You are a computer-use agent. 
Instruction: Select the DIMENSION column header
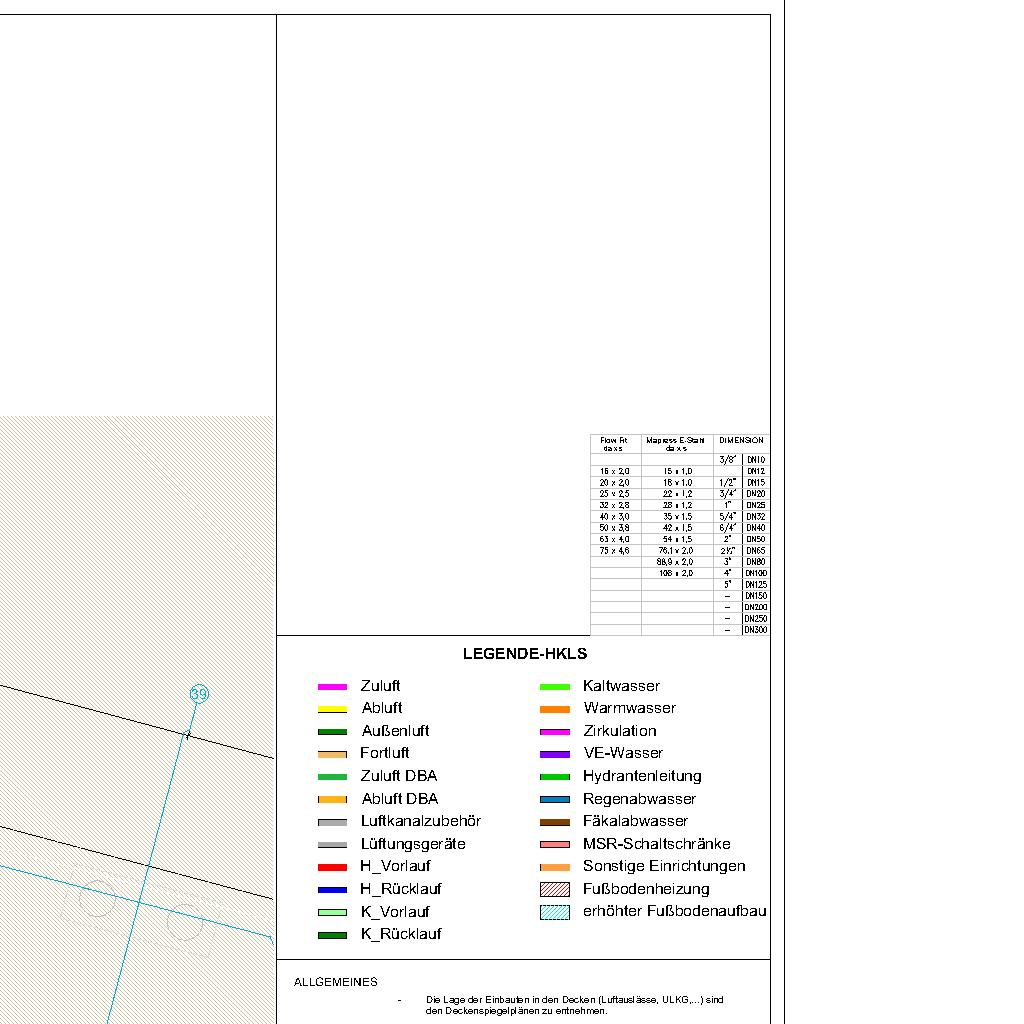(741, 440)
